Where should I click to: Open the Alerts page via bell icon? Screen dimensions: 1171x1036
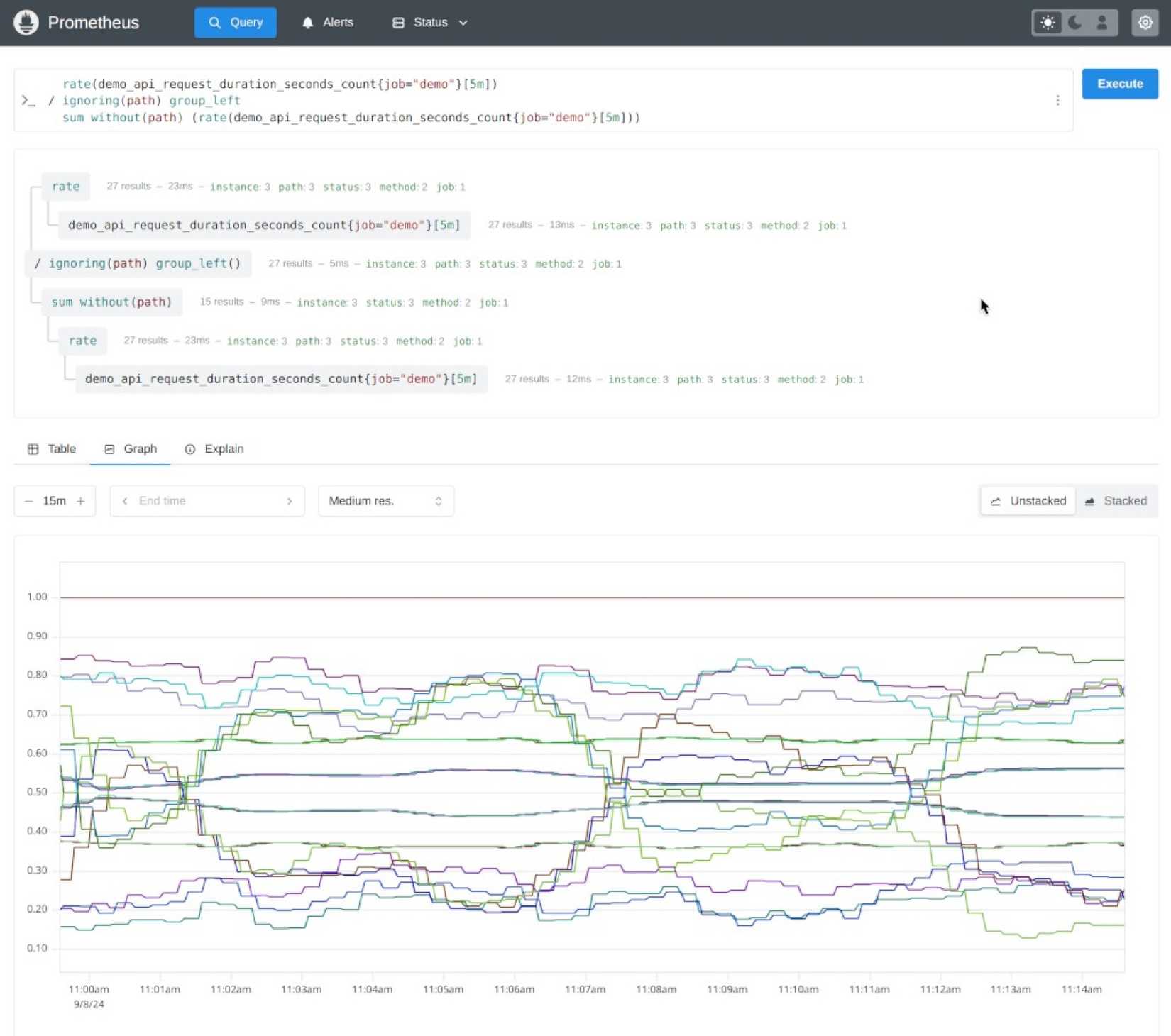point(307,22)
